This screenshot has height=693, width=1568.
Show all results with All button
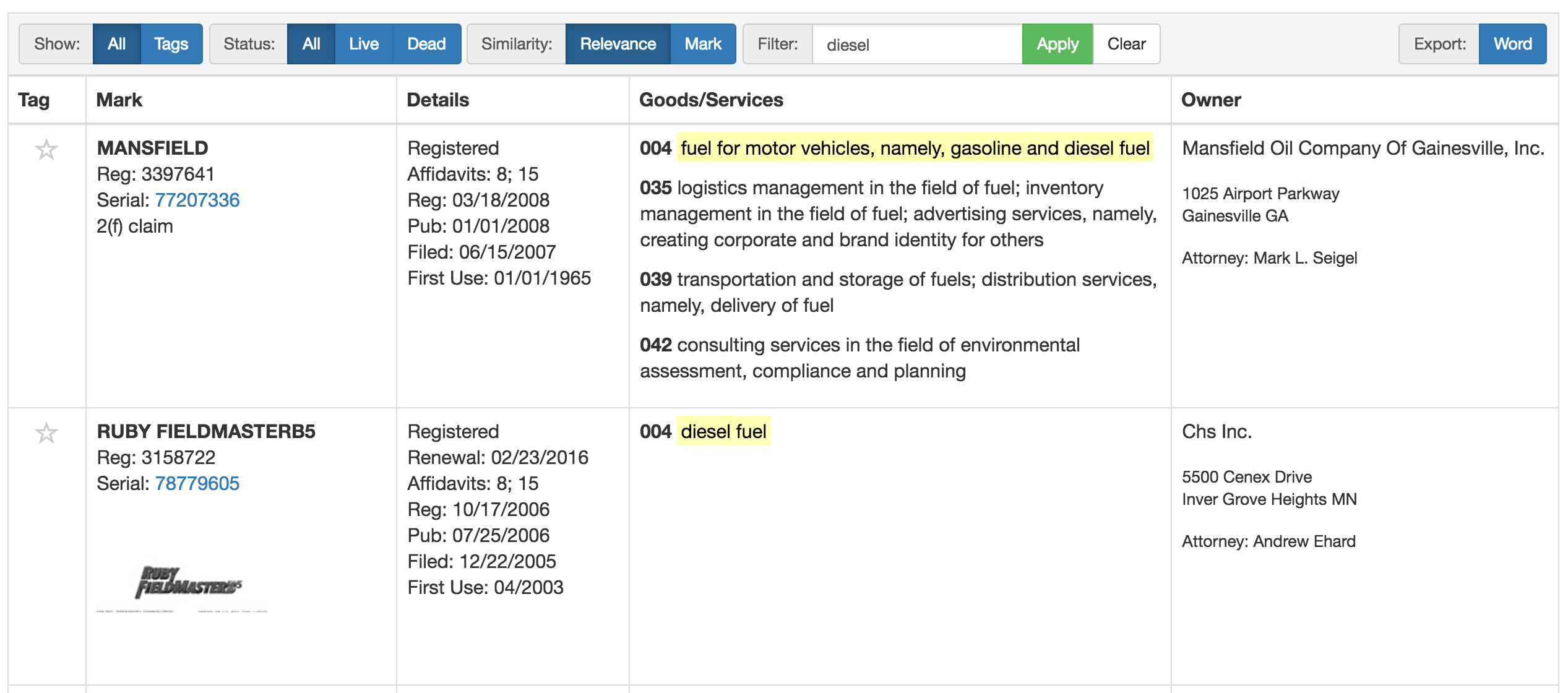(x=116, y=44)
